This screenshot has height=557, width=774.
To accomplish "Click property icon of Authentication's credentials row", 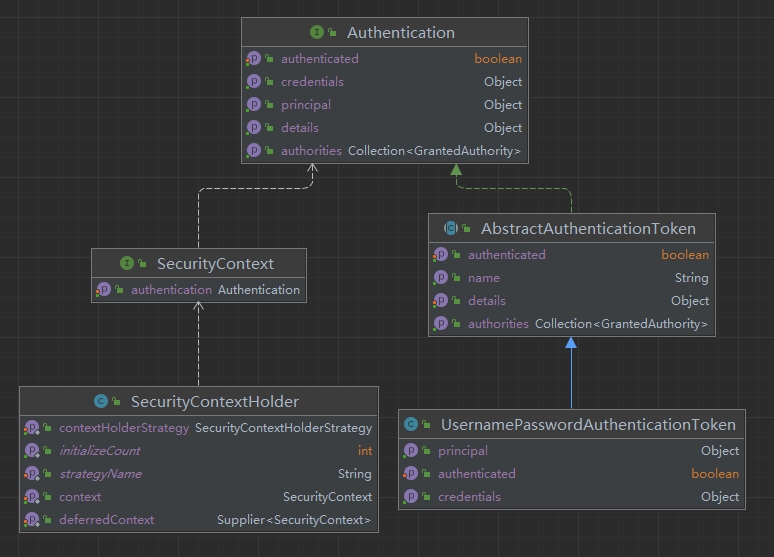I will (x=253, y=81).
